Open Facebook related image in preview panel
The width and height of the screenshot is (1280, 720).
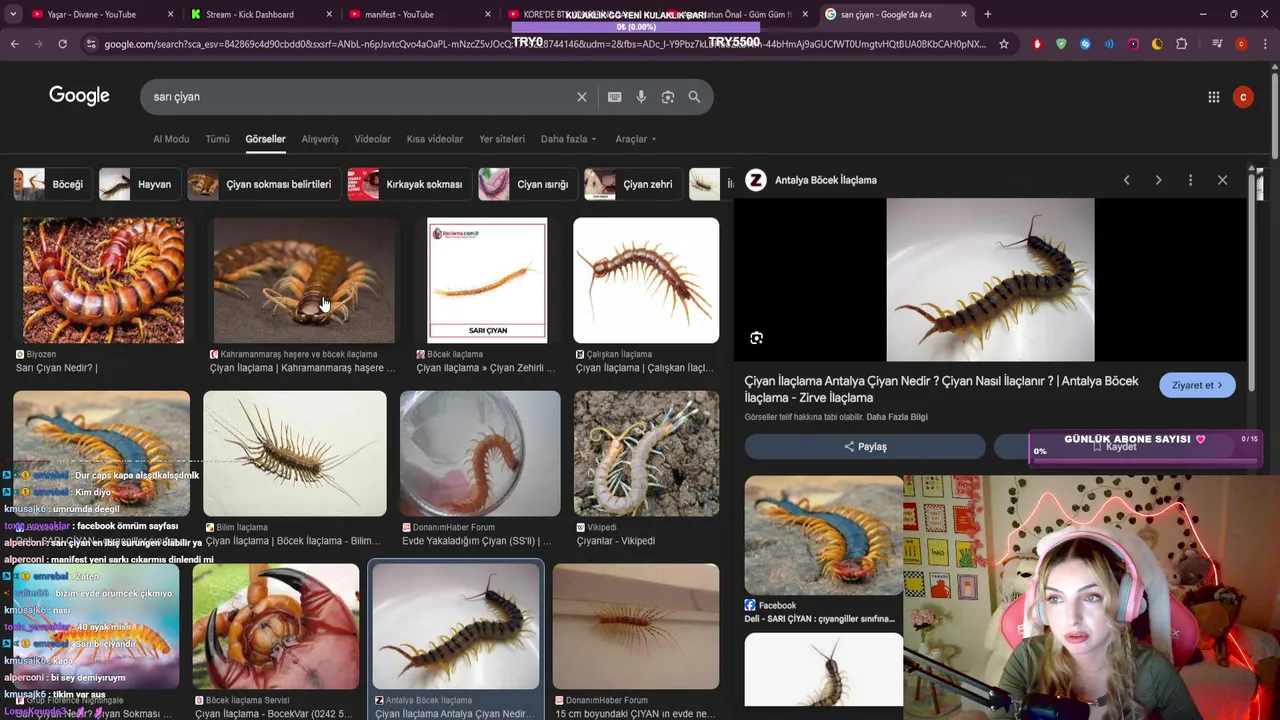point(824,536)
